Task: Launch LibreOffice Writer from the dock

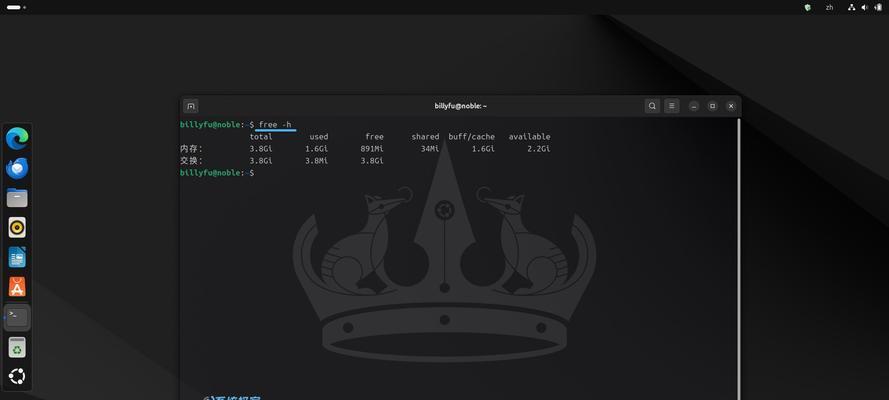Action: coord(17,257)
